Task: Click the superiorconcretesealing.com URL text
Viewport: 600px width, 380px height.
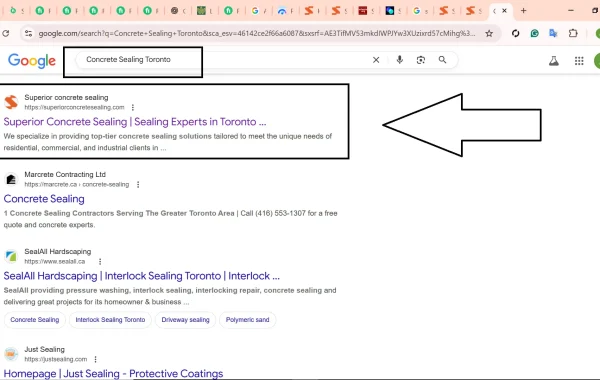Action: (x=74, y=108)
